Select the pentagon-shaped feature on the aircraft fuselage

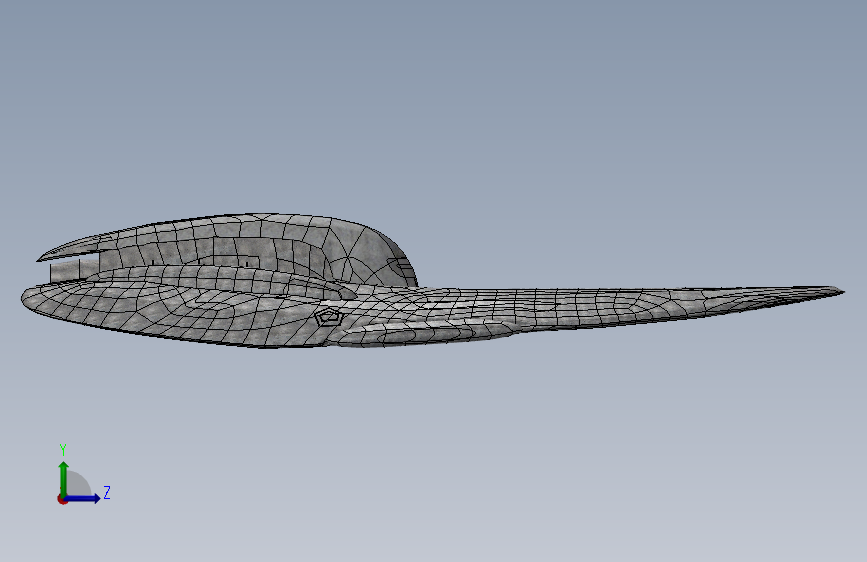tap(328, 317)
